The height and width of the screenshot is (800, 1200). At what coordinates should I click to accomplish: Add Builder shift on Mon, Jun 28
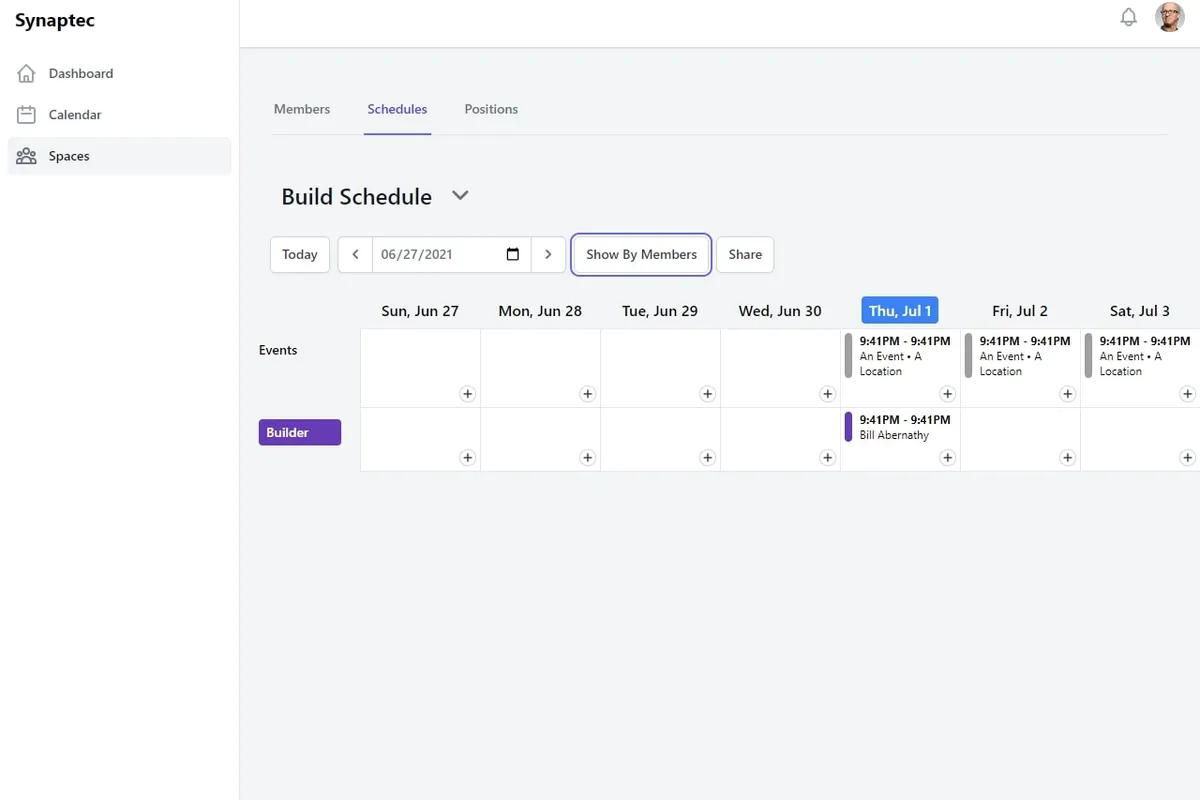[x=587, y=458]
